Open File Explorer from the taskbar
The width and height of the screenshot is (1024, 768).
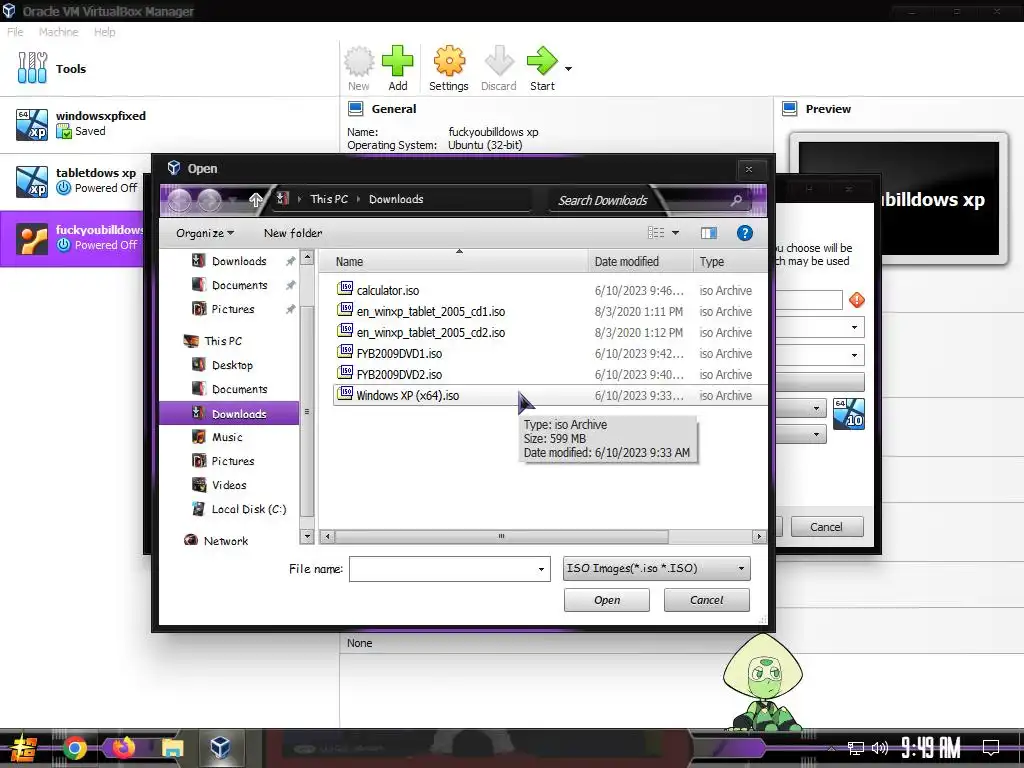[172, 748]
